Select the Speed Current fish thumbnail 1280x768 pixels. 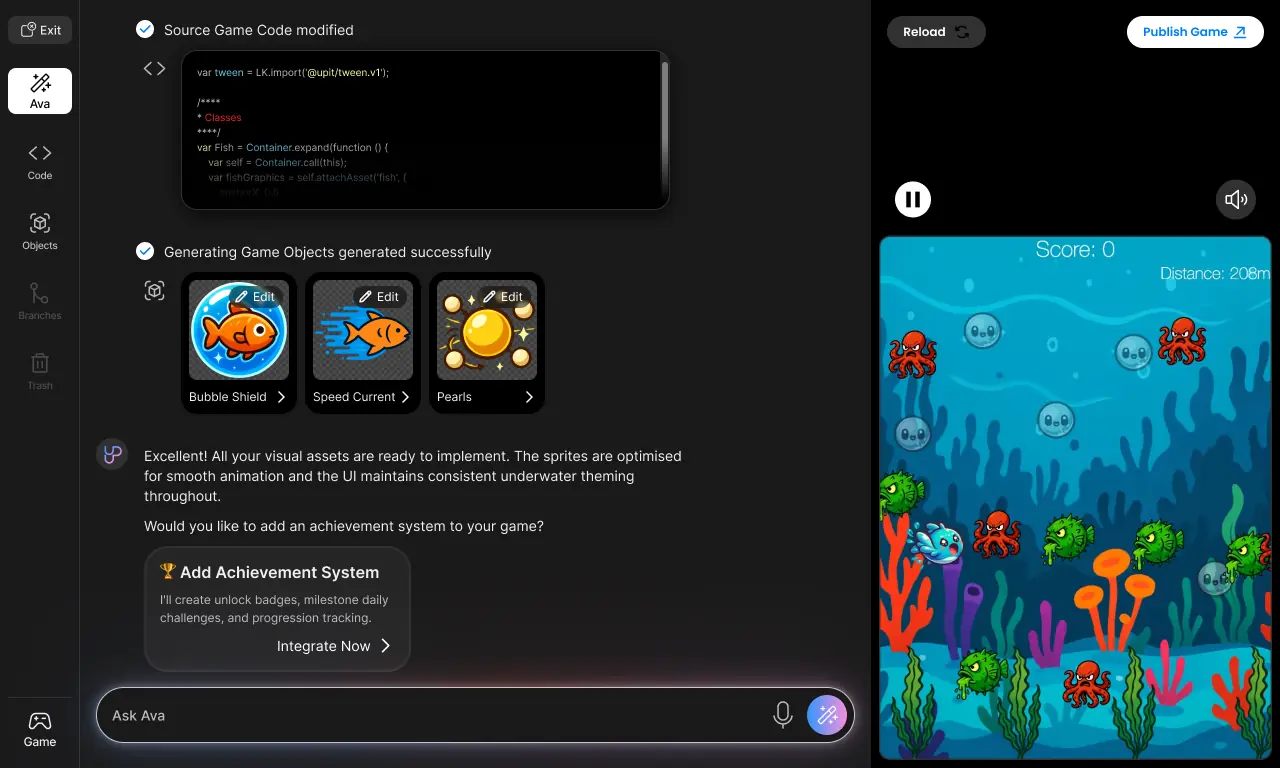363,330
